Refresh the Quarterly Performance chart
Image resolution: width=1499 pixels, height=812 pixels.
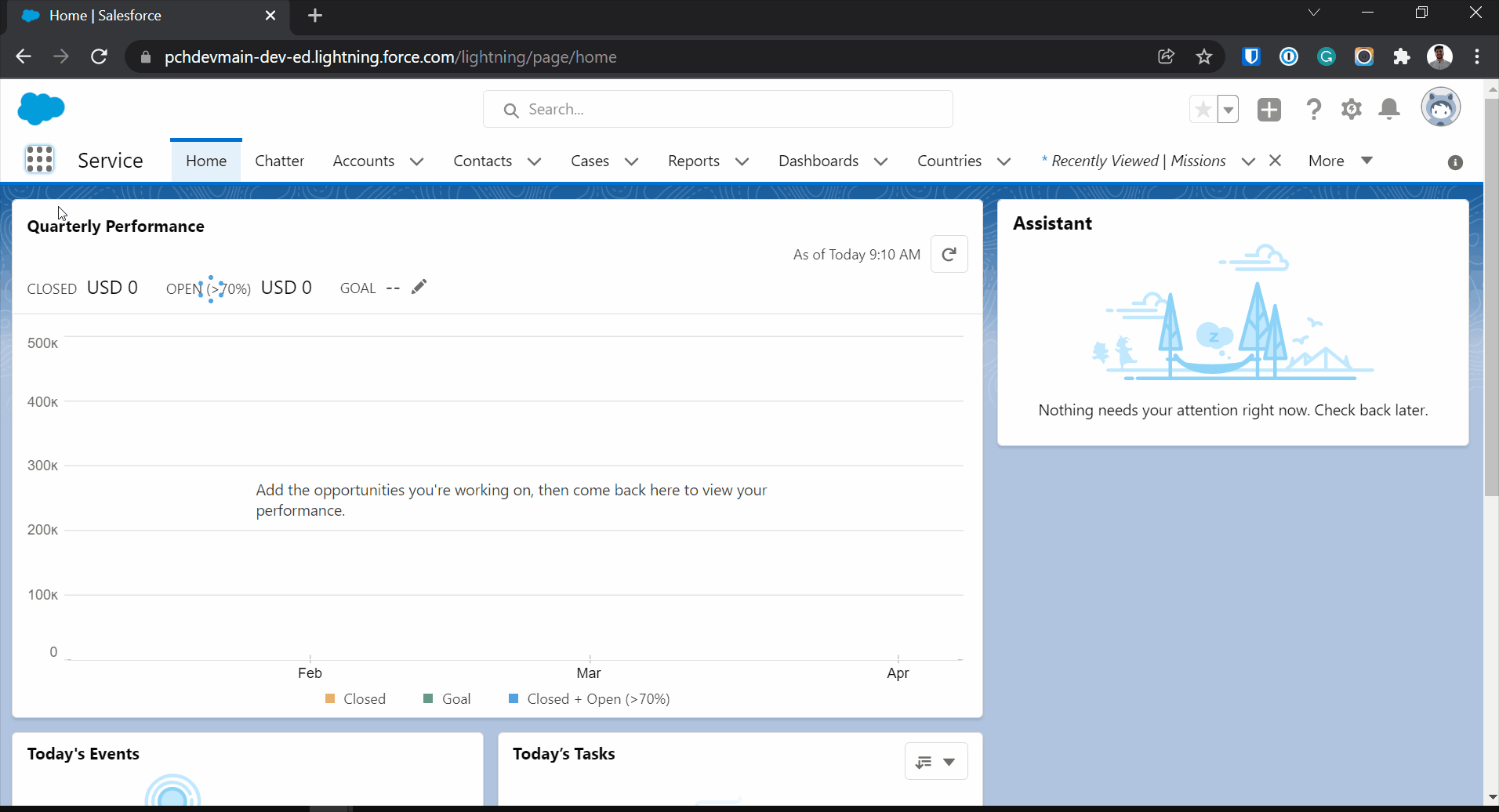[949, 254]
